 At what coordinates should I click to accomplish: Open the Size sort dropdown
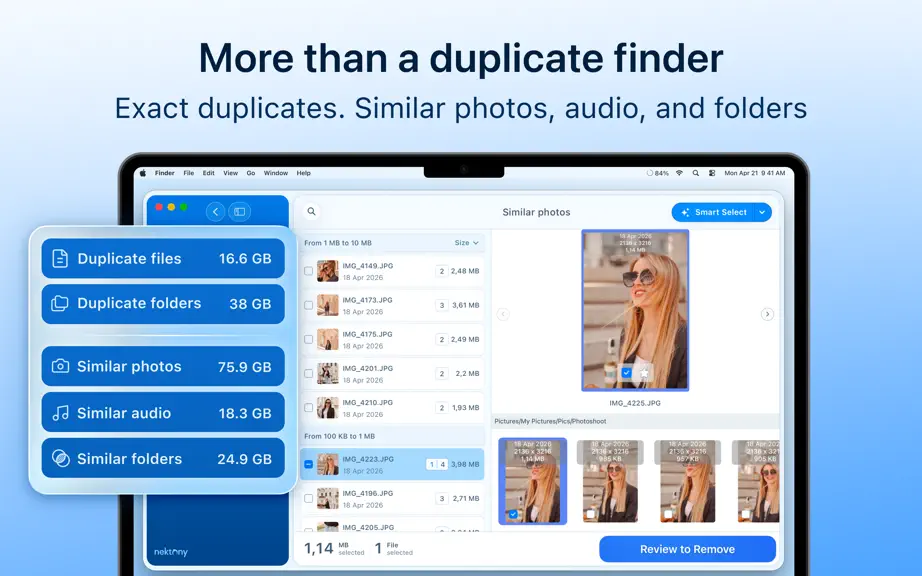tap(466, 243)
